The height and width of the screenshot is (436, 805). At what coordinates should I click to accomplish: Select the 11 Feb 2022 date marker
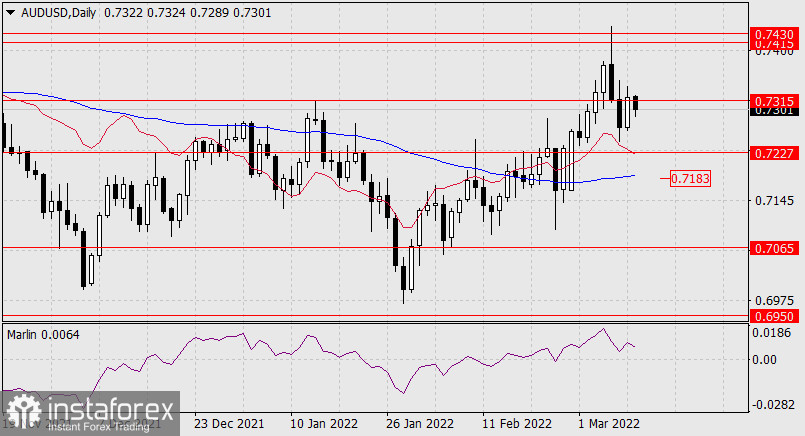tap(515, 425)
